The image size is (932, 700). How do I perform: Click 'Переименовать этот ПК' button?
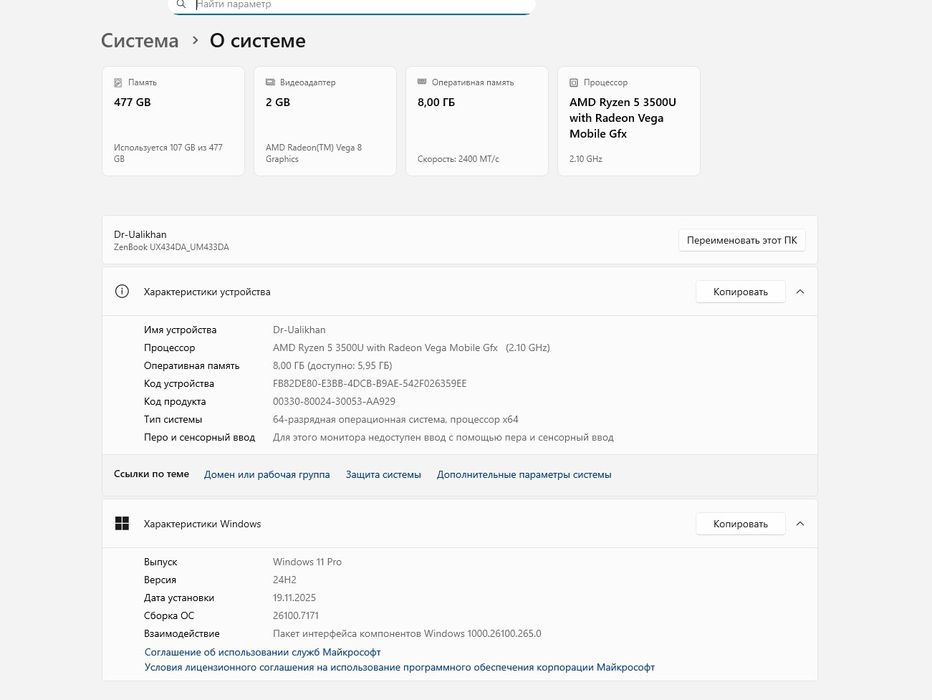pos(742,240)
